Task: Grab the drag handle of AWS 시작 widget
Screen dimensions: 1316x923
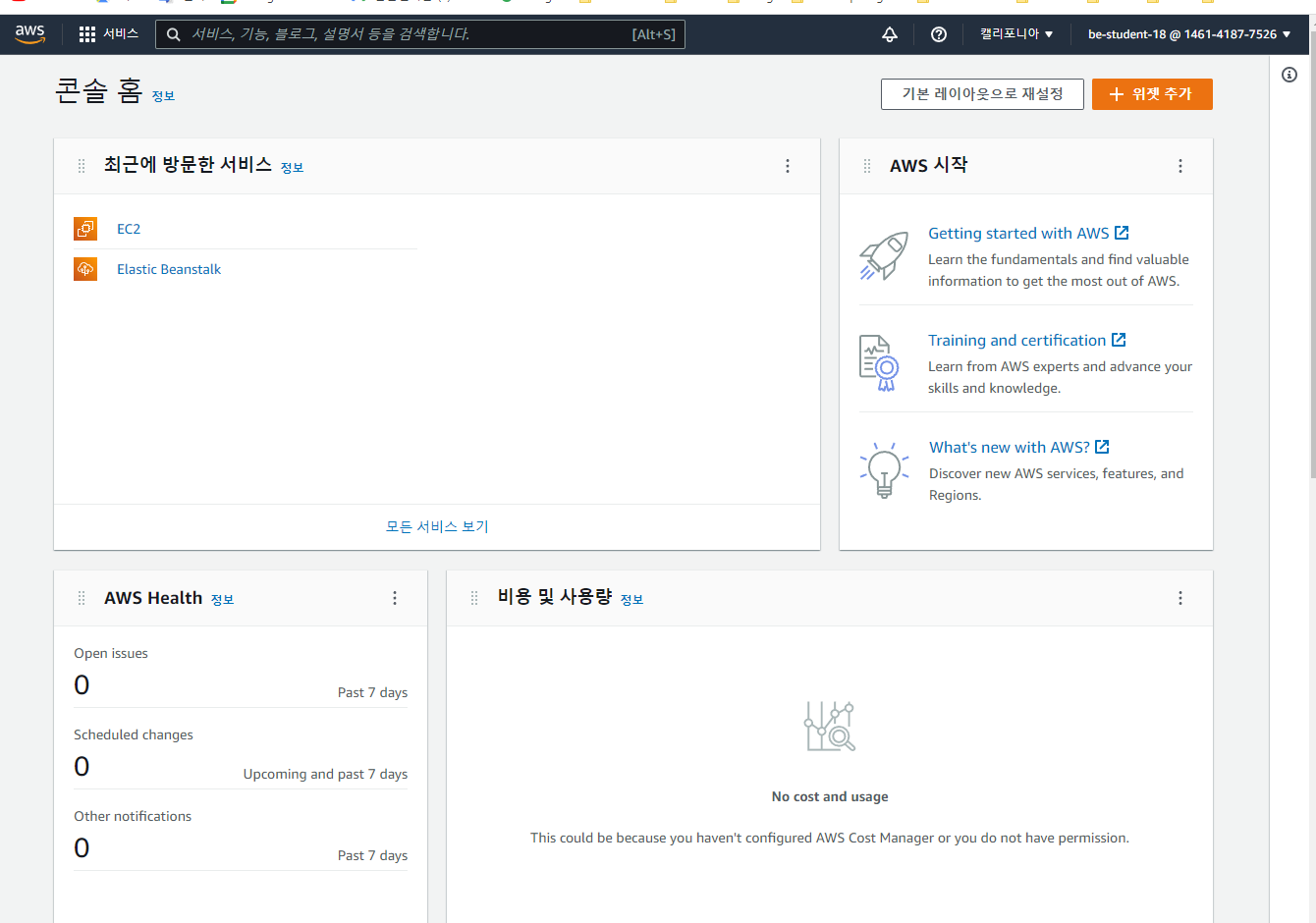Action: click(867, 166)
